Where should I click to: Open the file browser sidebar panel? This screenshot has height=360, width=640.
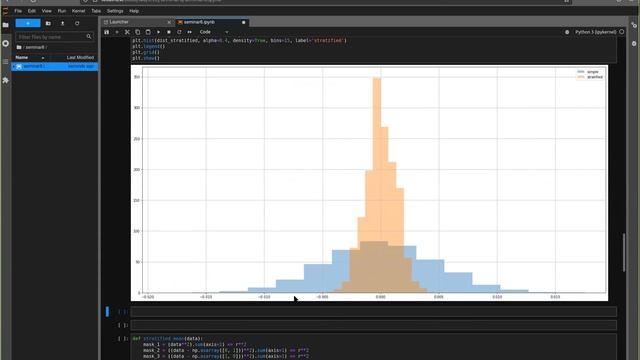pos(5,25)
